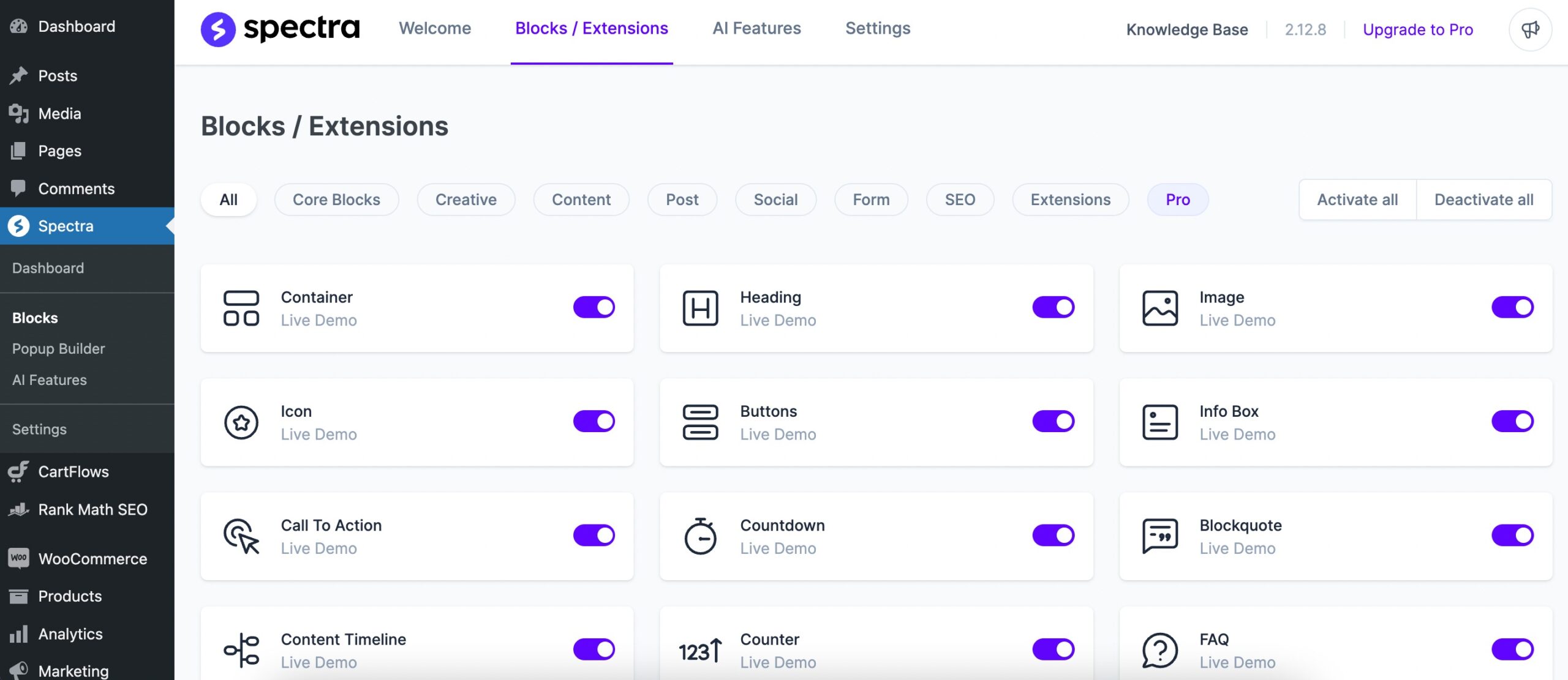Filter by Core Blocks category

[x=336, y=200]
